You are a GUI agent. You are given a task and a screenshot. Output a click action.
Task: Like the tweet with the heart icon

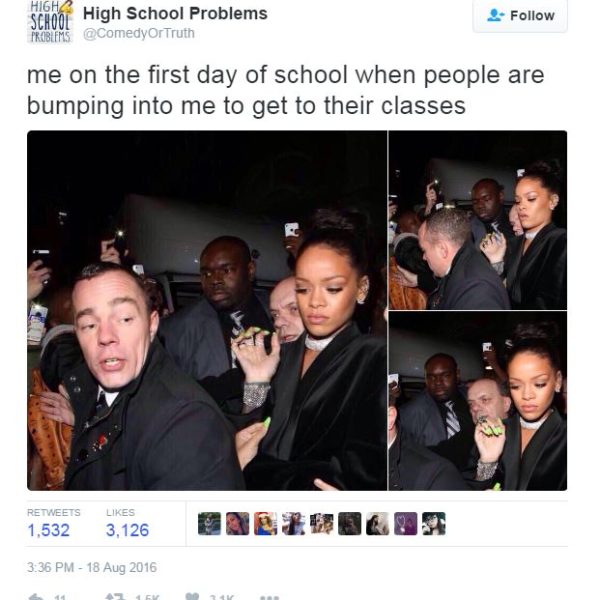(x=192, y=597)
